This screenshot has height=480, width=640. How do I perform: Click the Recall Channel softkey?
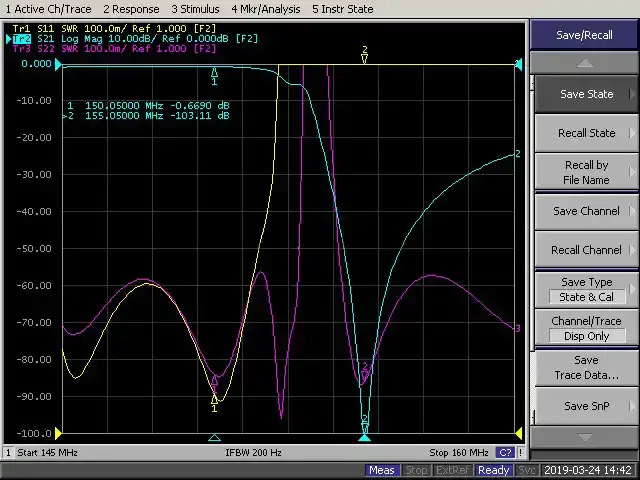click(586, 250)
